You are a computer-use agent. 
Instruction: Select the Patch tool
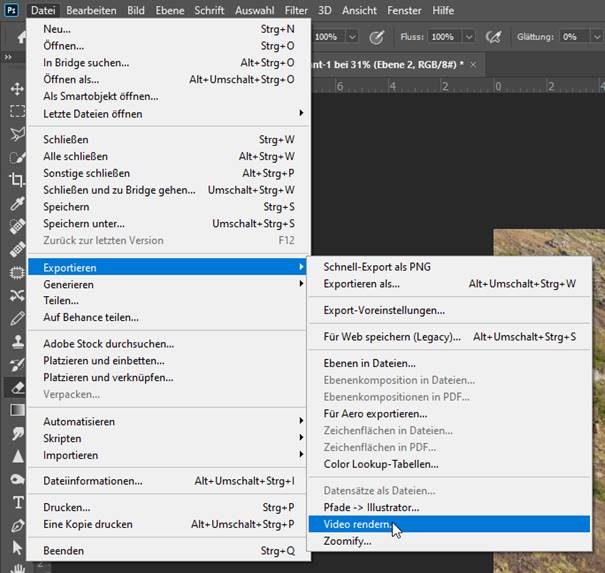coord(17,273)
